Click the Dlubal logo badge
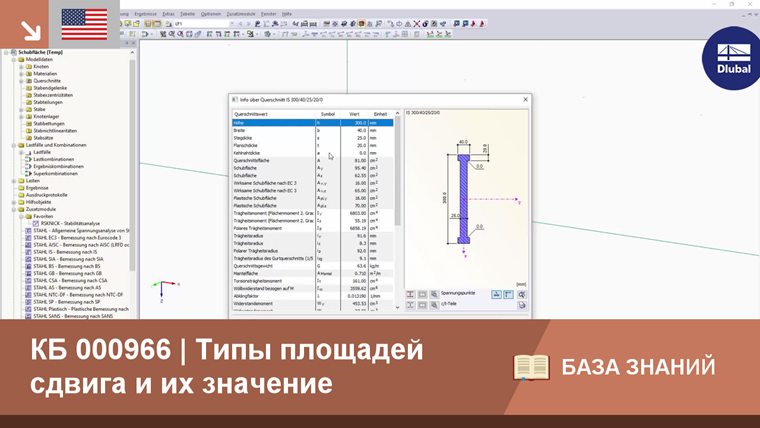 732,58
